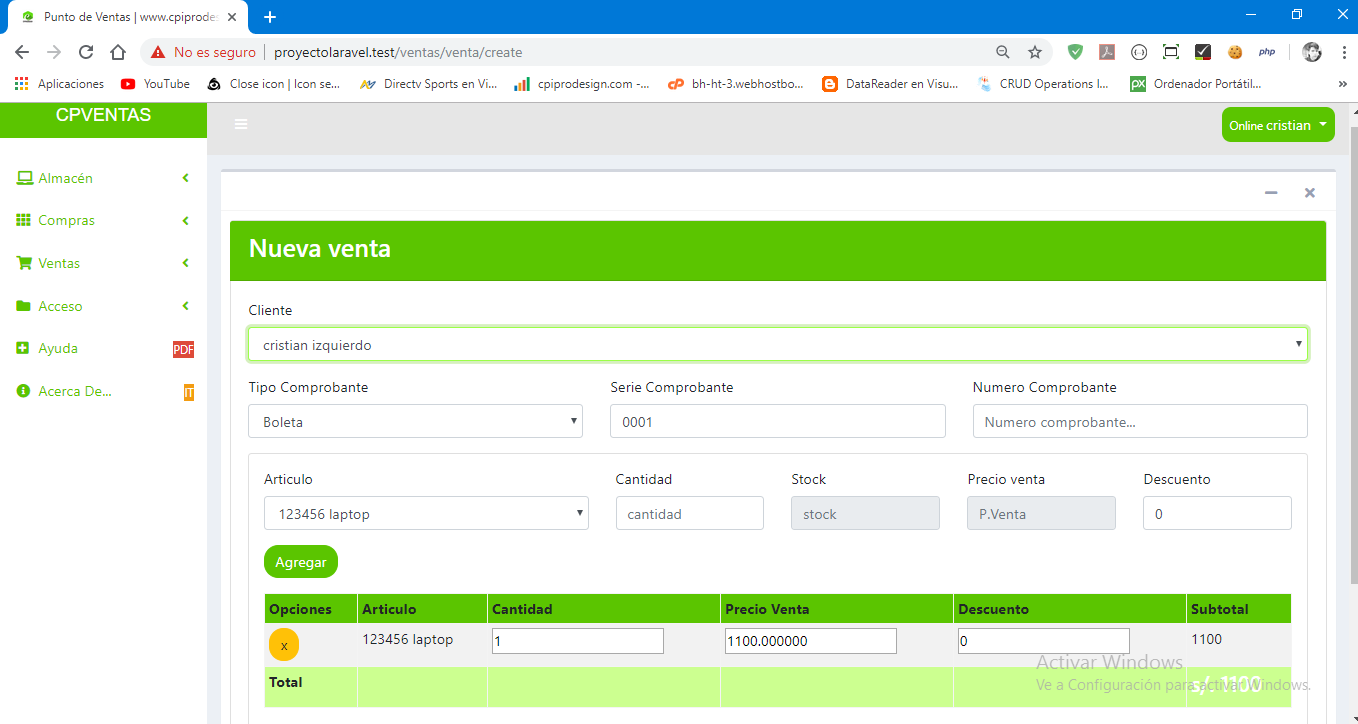Open the Tipo Comprobante dropdown

click(415, 422)
